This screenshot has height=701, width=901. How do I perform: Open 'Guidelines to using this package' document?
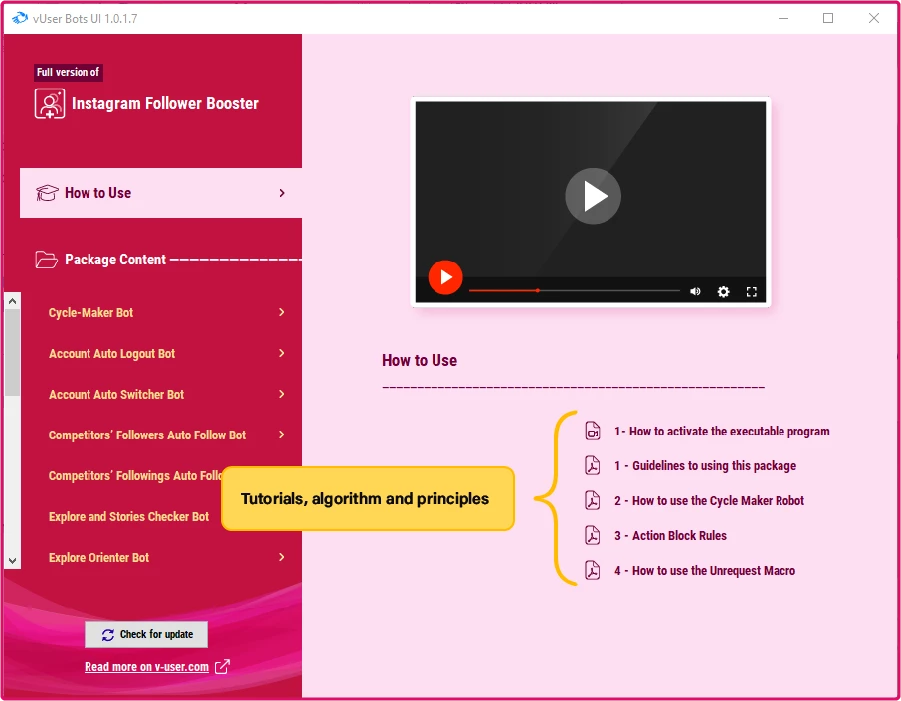[705, 465]
